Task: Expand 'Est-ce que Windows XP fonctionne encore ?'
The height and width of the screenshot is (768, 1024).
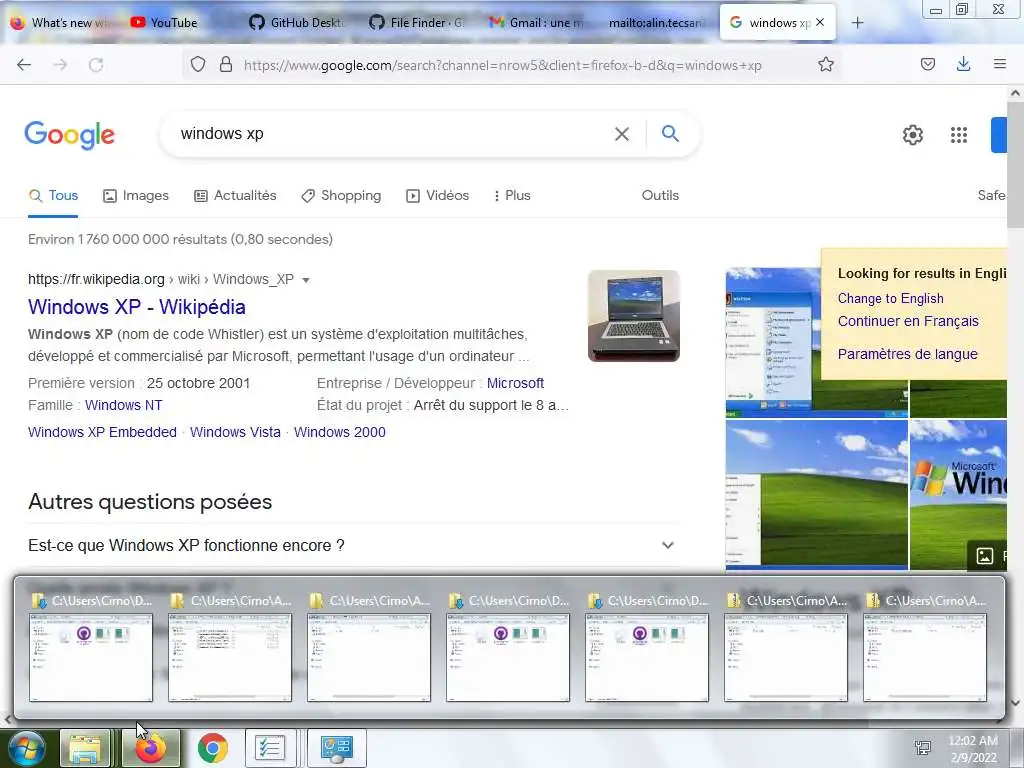Action: [x=354, y=545]
